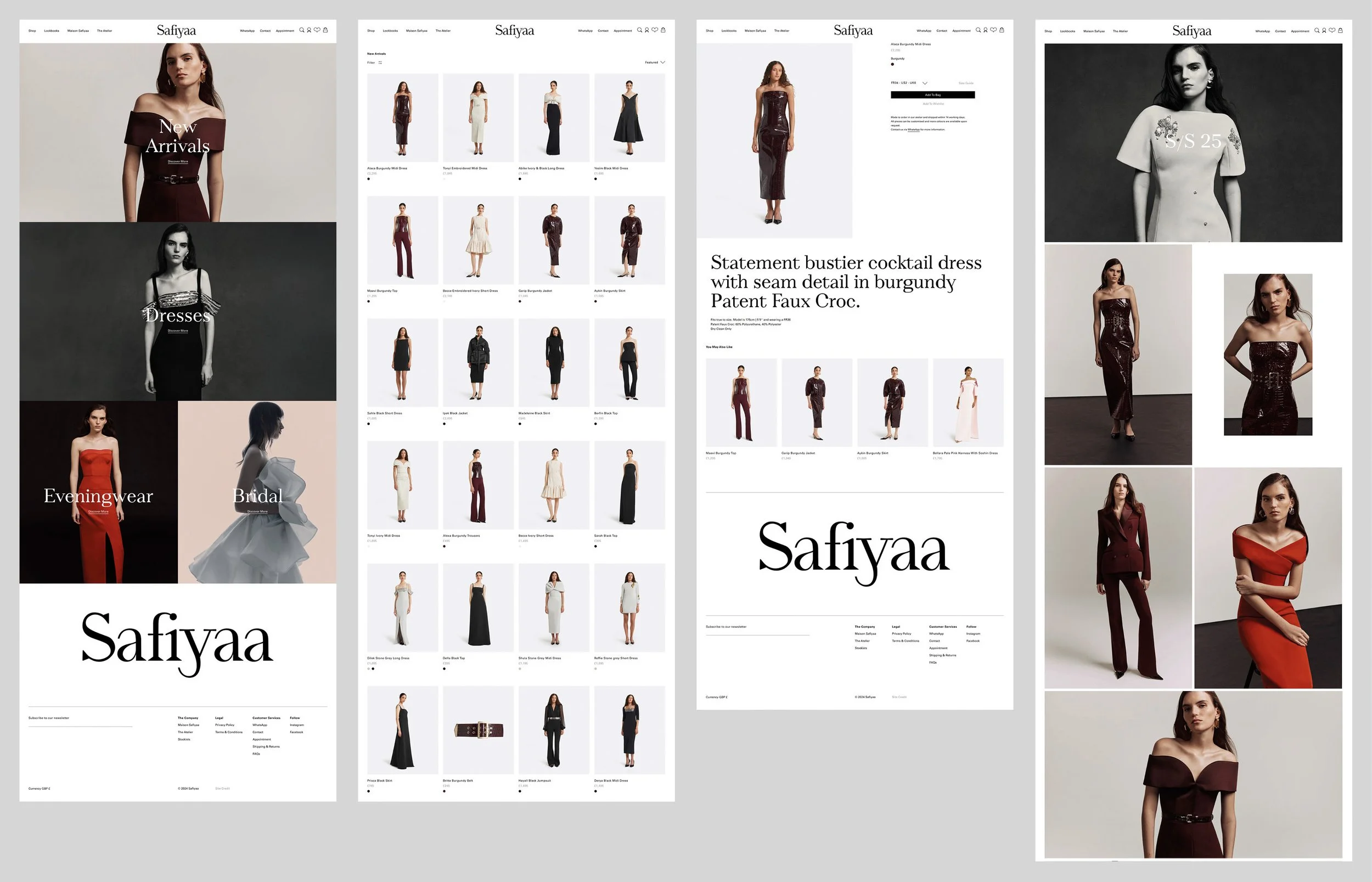Open Lookbooks menu on homepage header
The width and height of the screenshot is (1372, 882).
pos(52,31)
